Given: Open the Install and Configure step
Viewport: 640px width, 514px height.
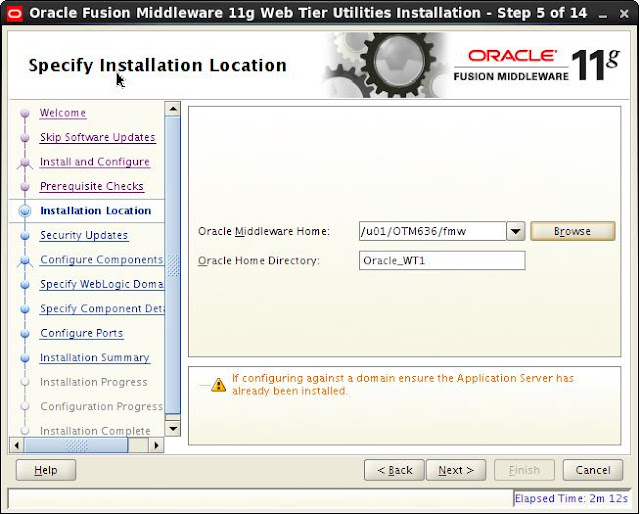Looking at the screenshot, I should [x=95, y=162].
